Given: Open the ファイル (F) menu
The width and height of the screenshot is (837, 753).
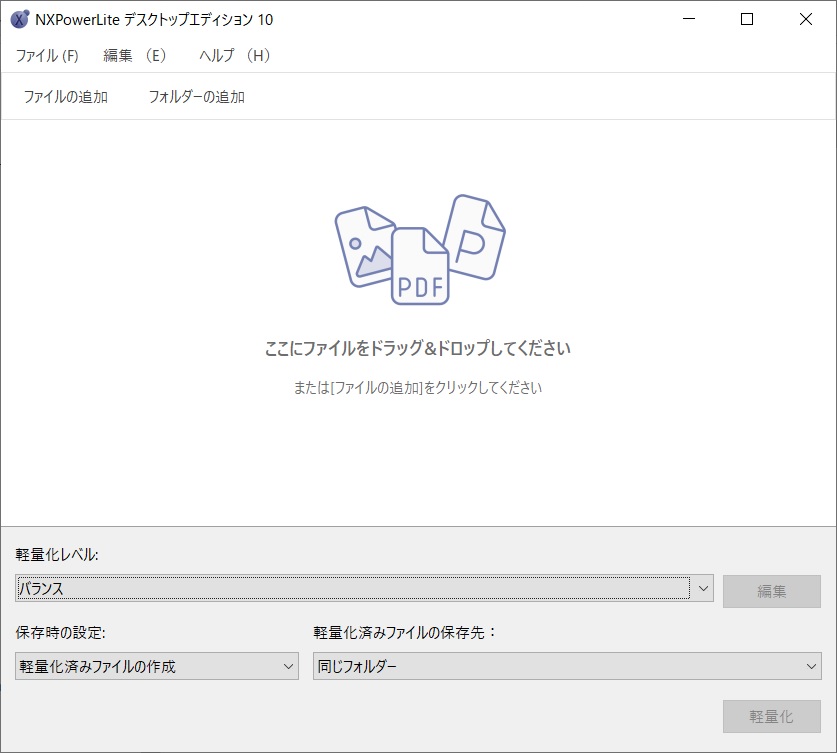Looking at the screenshot, I should (x=47, y=56).
